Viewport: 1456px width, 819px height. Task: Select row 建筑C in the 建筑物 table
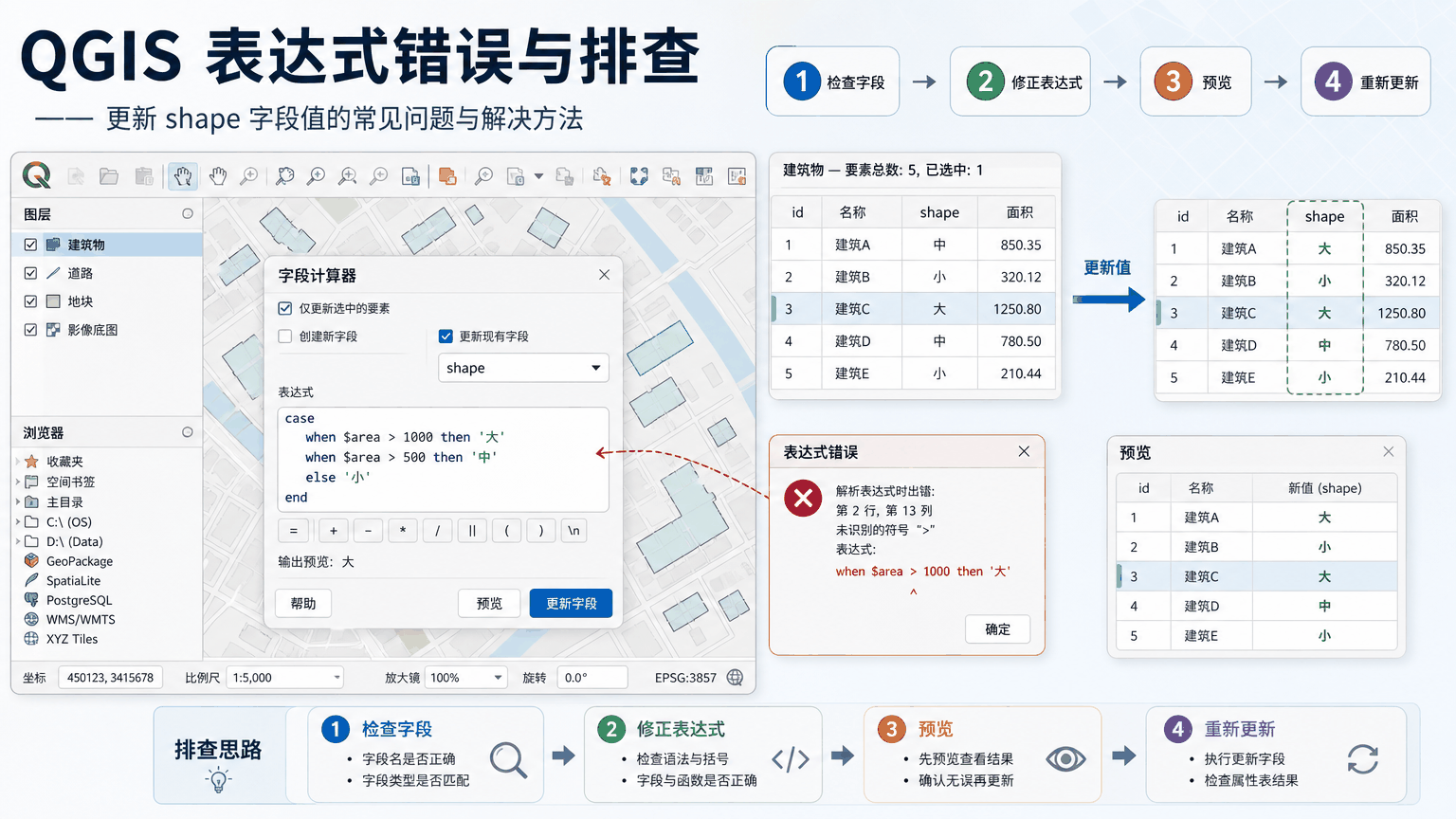(x=915, y=309)
